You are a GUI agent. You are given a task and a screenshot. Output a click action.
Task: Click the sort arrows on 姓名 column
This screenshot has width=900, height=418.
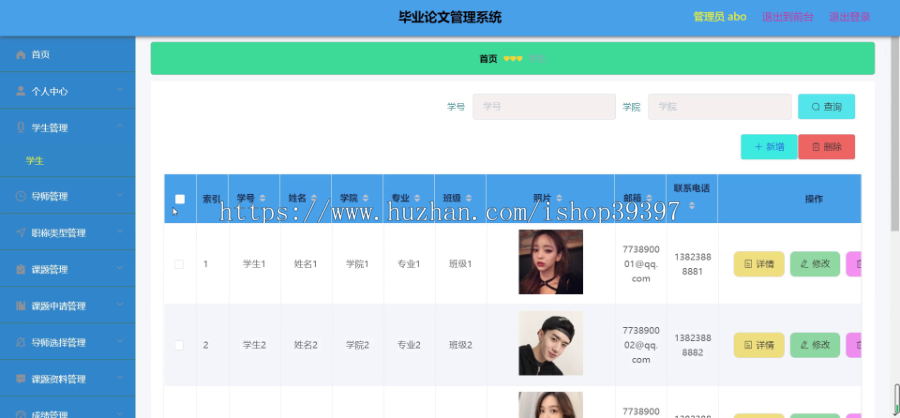pyautogui.click(x=314, y=198)
